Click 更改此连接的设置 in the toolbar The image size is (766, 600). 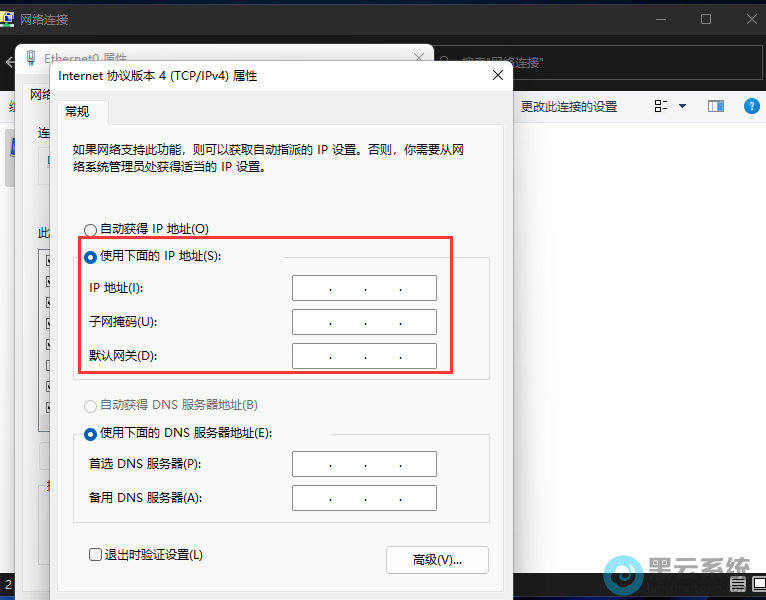(x=568, y=106)
